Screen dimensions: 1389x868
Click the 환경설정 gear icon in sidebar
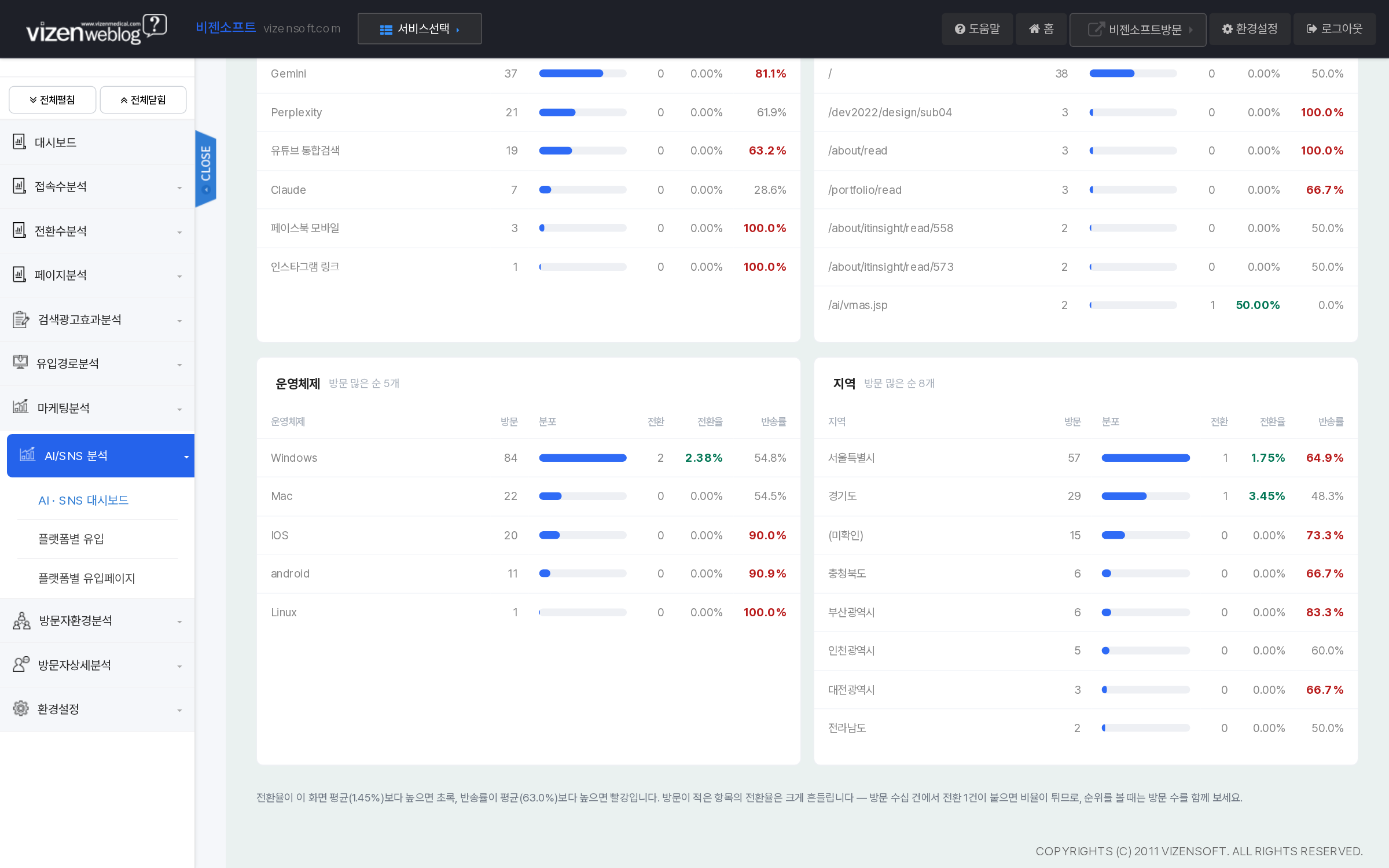point(21,708)
